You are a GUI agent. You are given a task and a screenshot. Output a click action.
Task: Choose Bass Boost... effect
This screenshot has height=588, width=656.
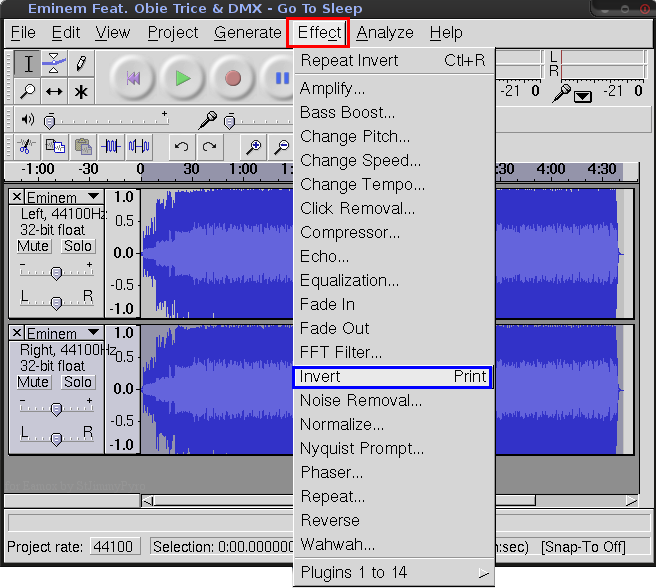tap(393, 113)
